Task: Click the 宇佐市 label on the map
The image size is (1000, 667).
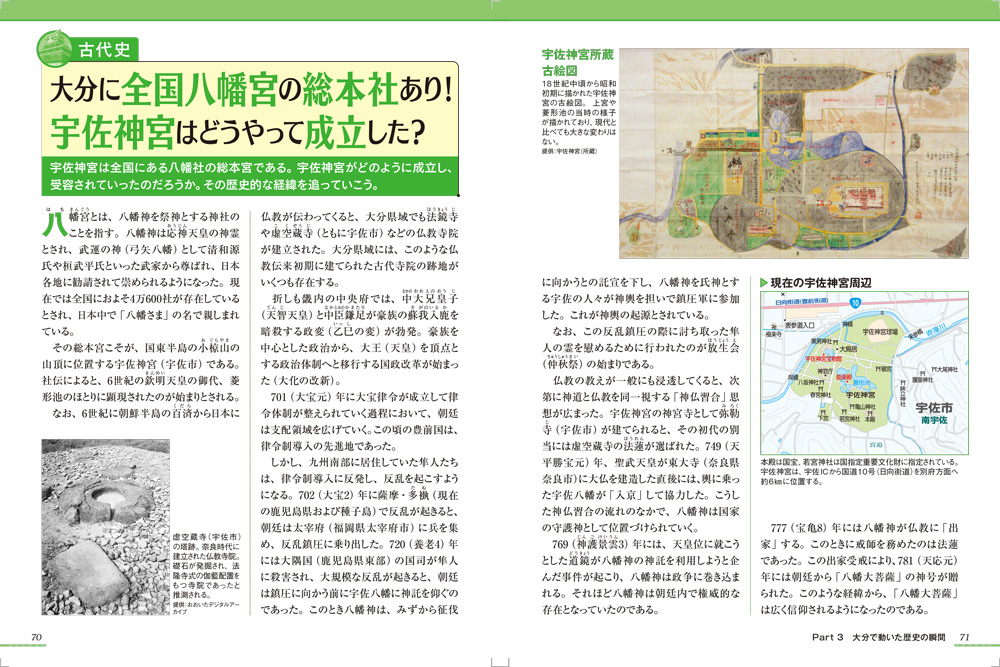Action: click(x=934, y=407)
